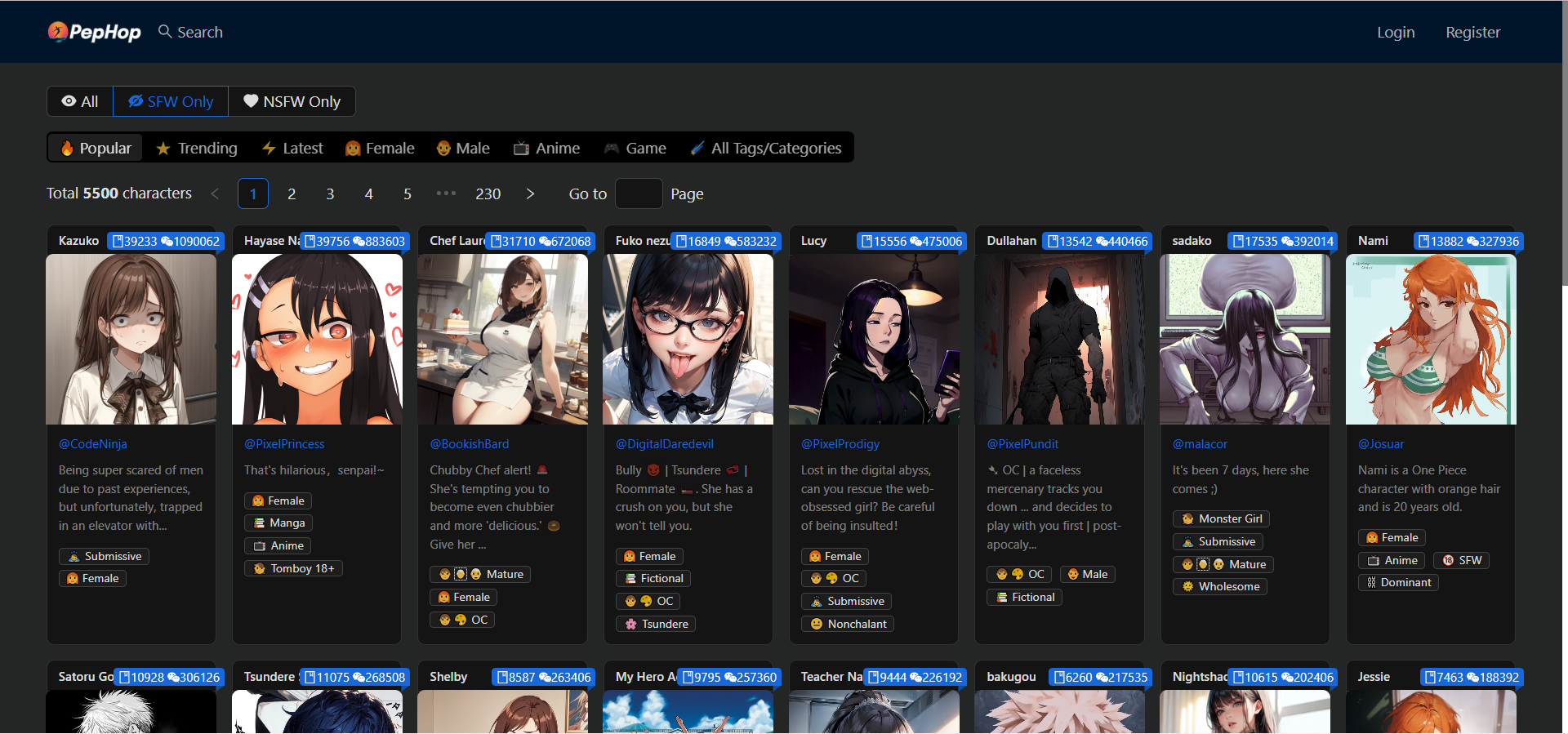Go to pagination page 4

[368, 194]
